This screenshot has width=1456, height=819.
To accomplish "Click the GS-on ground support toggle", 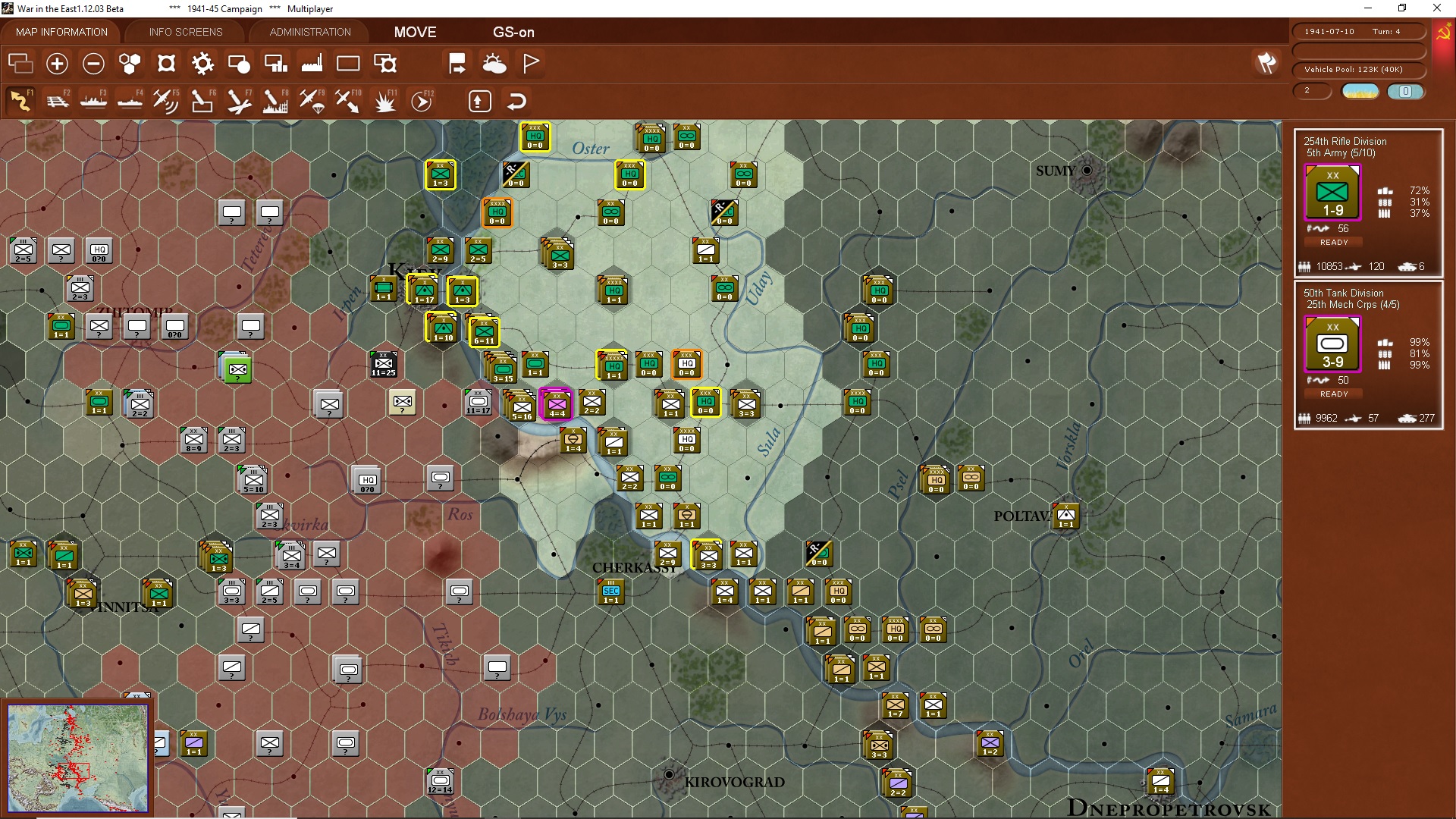I will coord(513,32).
